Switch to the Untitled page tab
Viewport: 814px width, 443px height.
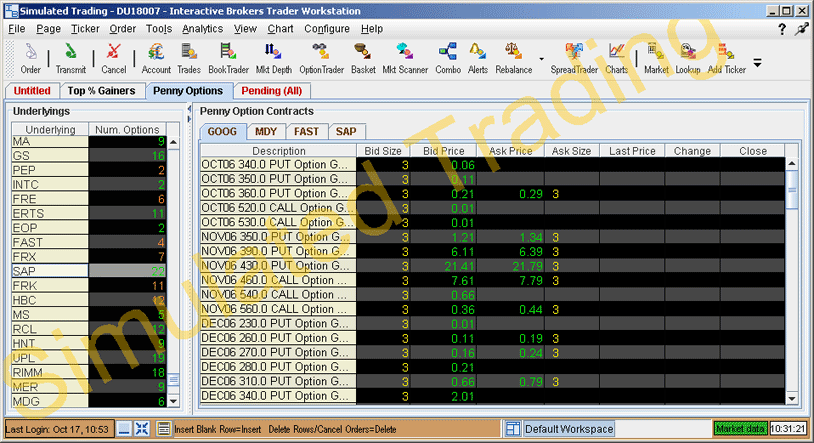coord(32,91)
